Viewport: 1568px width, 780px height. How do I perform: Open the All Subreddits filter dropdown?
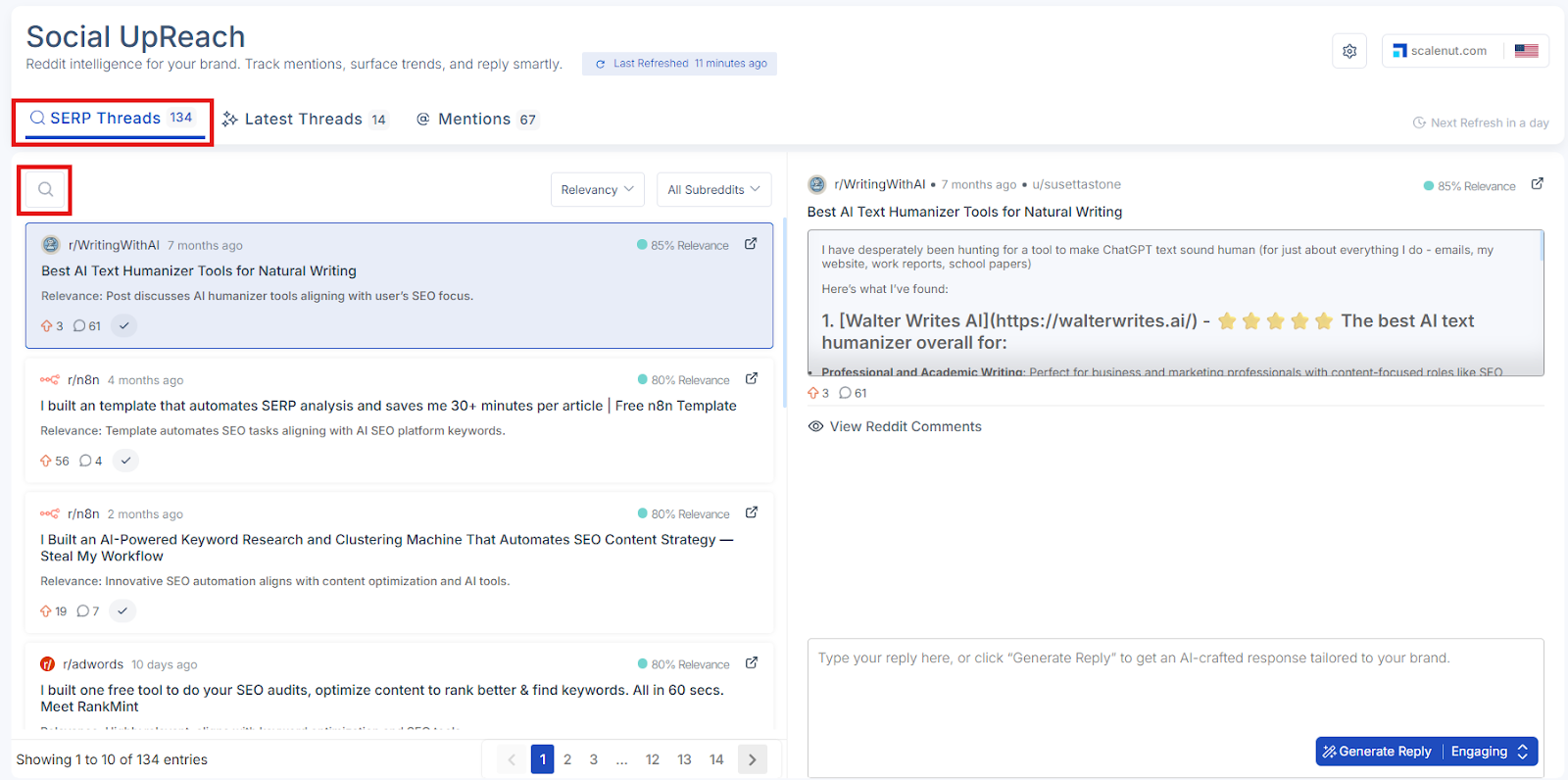(x=713, y=189)
